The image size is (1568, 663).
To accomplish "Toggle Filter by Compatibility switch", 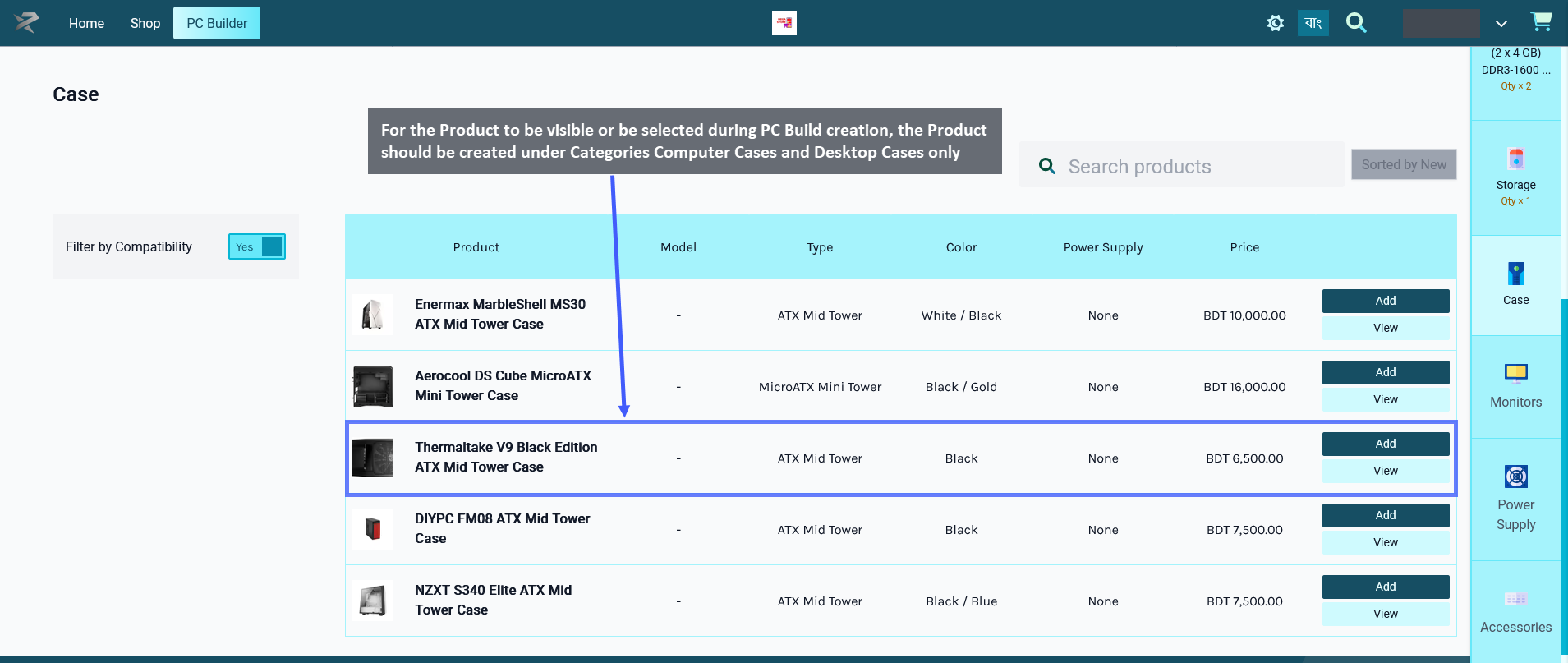I will point(257,246).
